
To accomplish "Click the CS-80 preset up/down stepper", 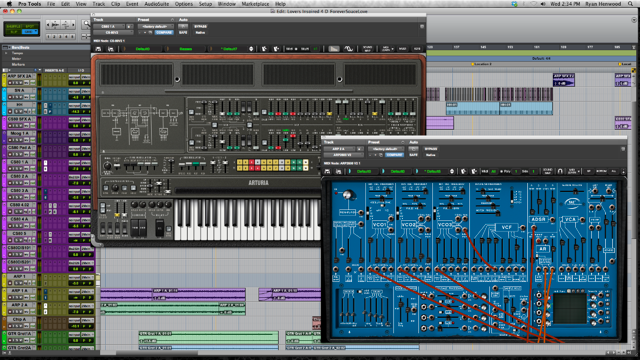I will (x=251, y=49).
